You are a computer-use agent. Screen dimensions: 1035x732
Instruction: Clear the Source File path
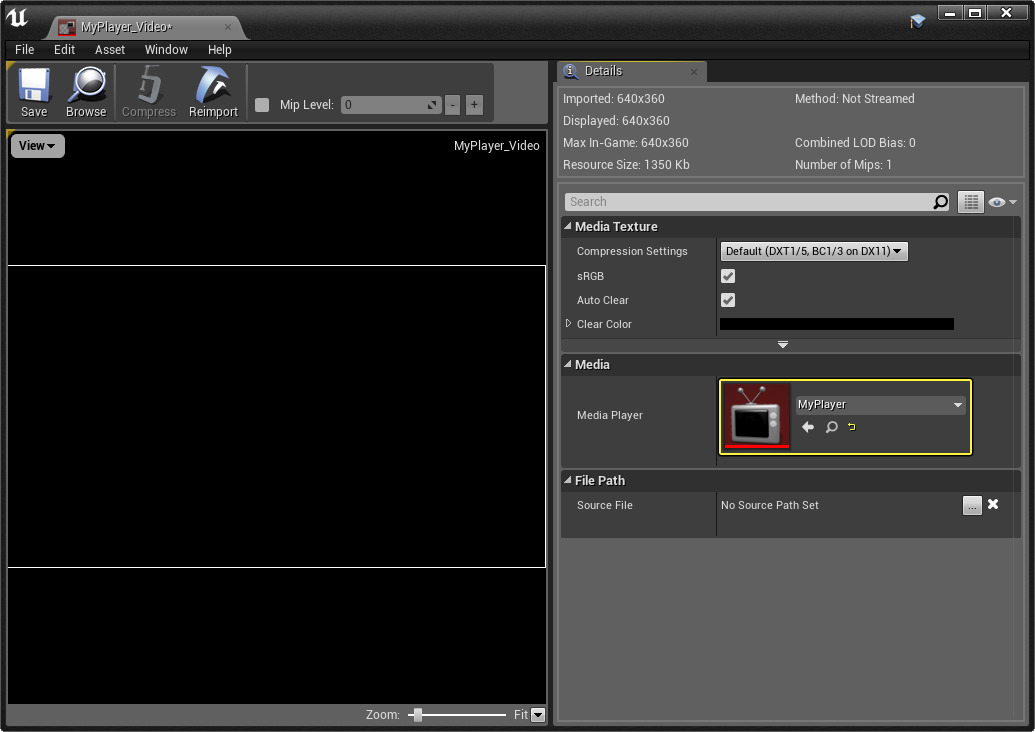pos(993,505)
